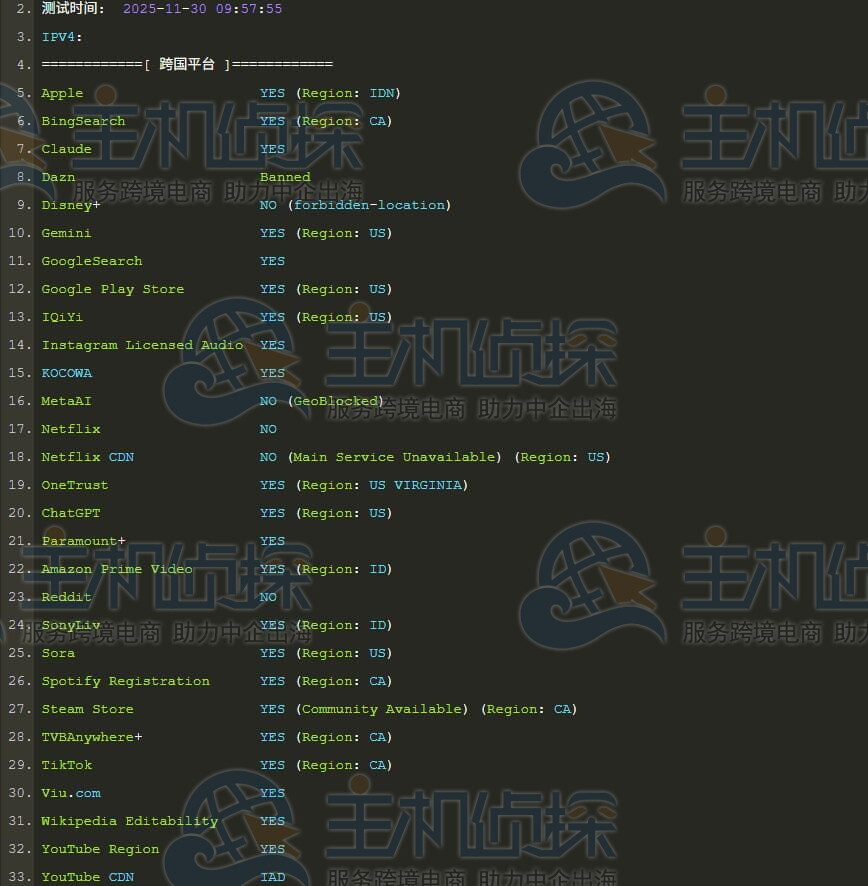Click the Claude entry on line 7
This screenshot has width=868, height=886.
66,149
